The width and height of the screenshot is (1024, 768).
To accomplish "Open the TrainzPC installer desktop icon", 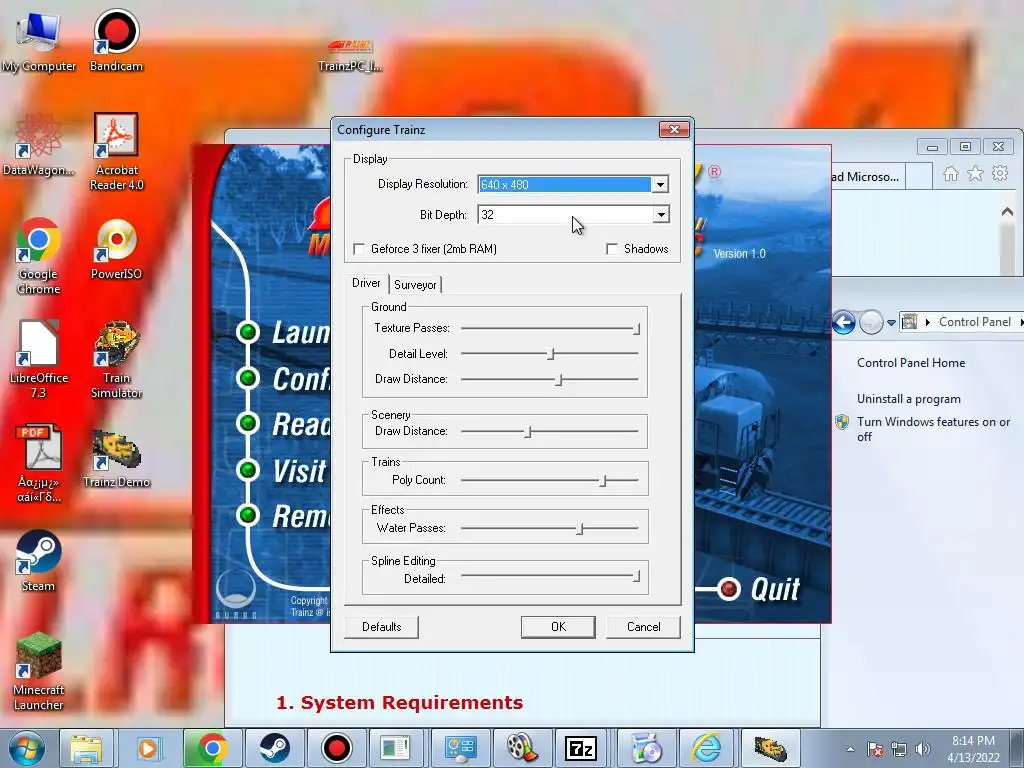I will (350, 55).
